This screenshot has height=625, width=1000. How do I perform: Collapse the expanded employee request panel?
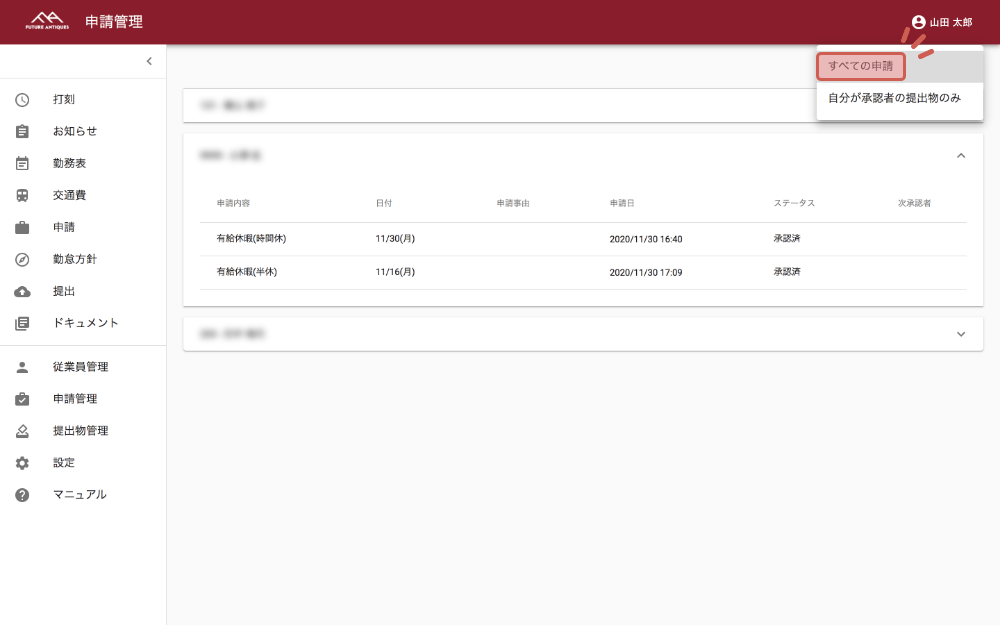pyautogui.click(x=961, y=156)
